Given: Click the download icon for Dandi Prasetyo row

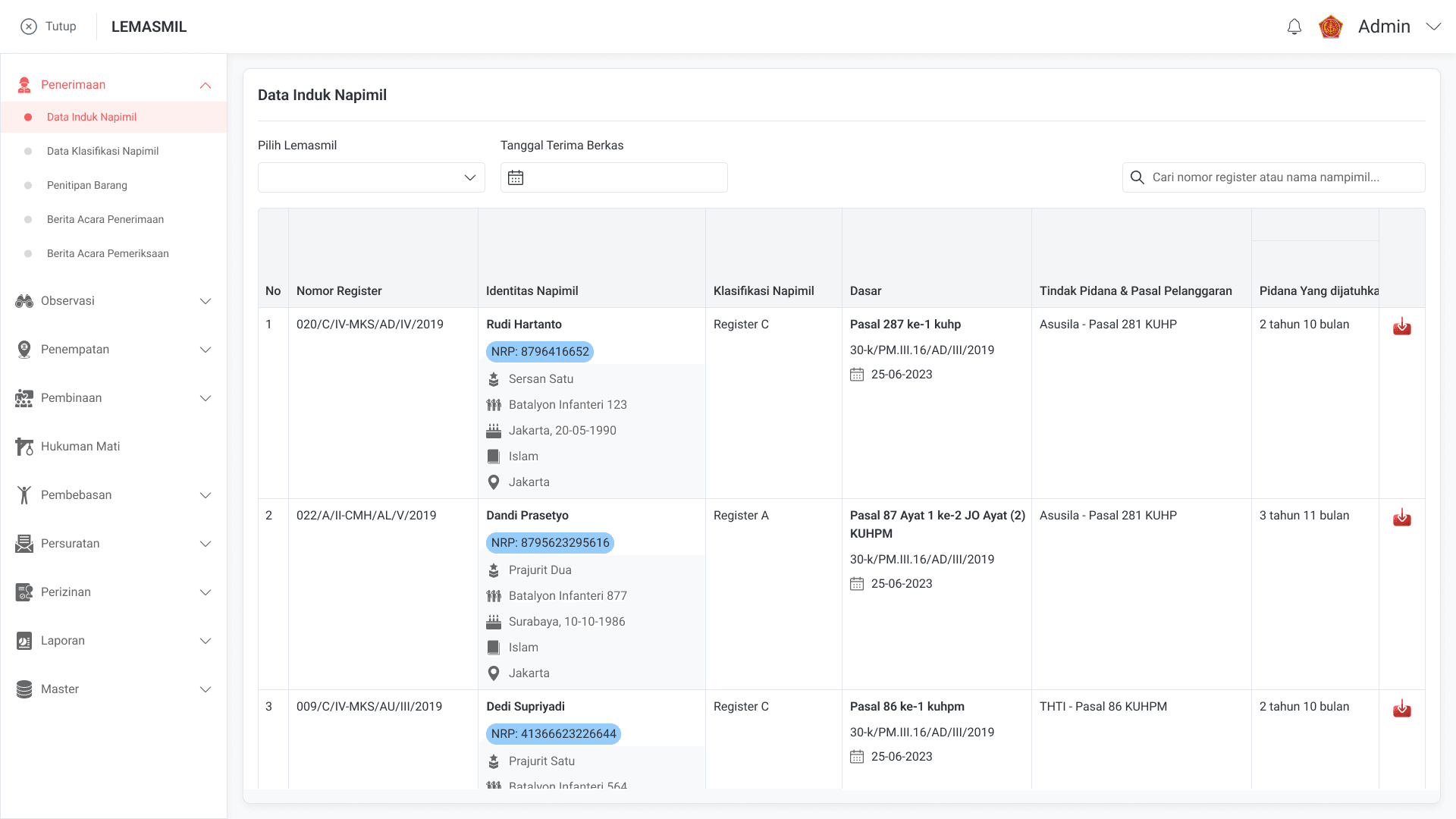Looking at the screenshot, I should (1401, 518).
